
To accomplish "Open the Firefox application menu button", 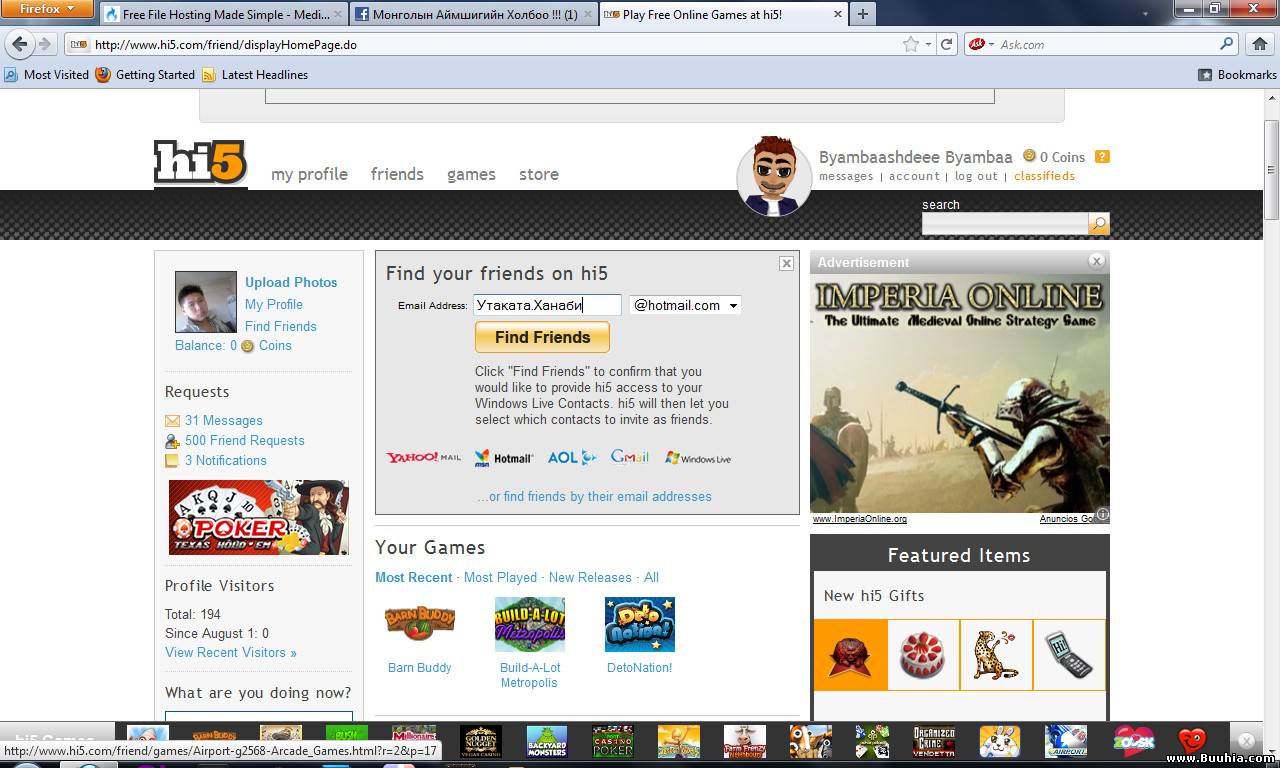I will [x=48, y=9].
